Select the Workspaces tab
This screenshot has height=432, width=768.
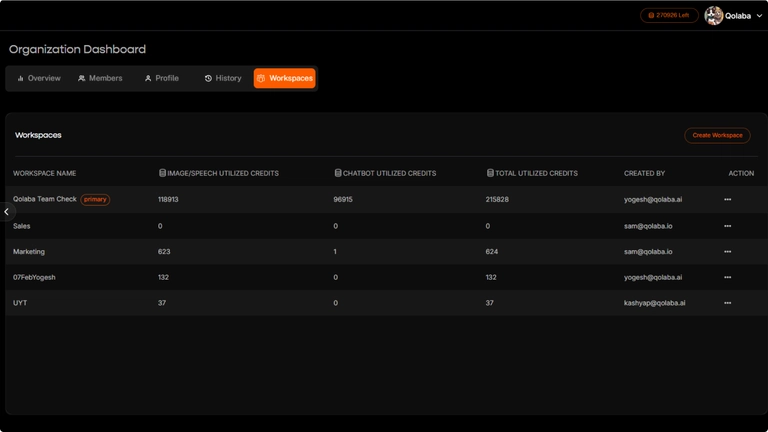(x=285, y=78)
